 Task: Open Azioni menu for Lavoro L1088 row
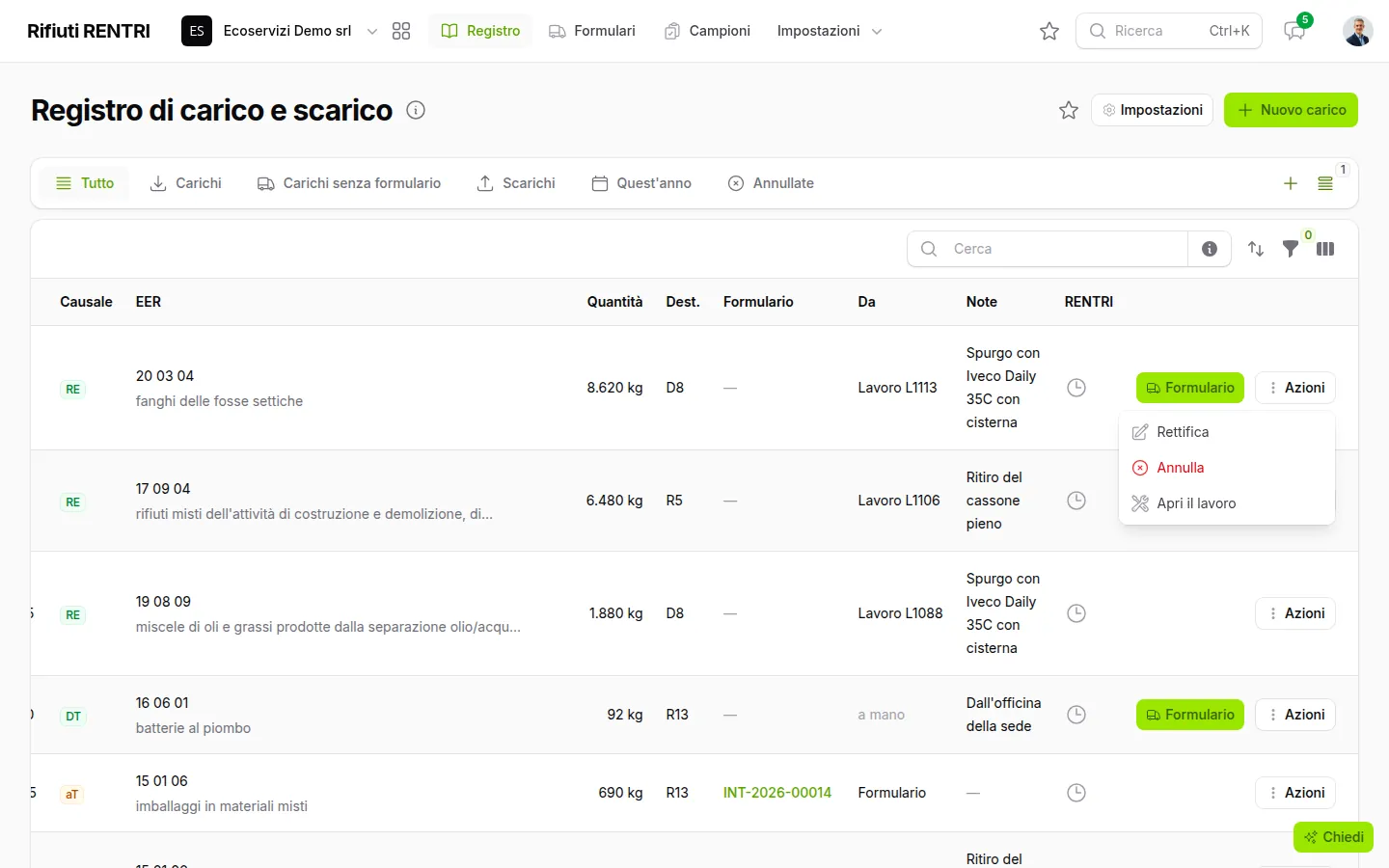[1295, 613]
